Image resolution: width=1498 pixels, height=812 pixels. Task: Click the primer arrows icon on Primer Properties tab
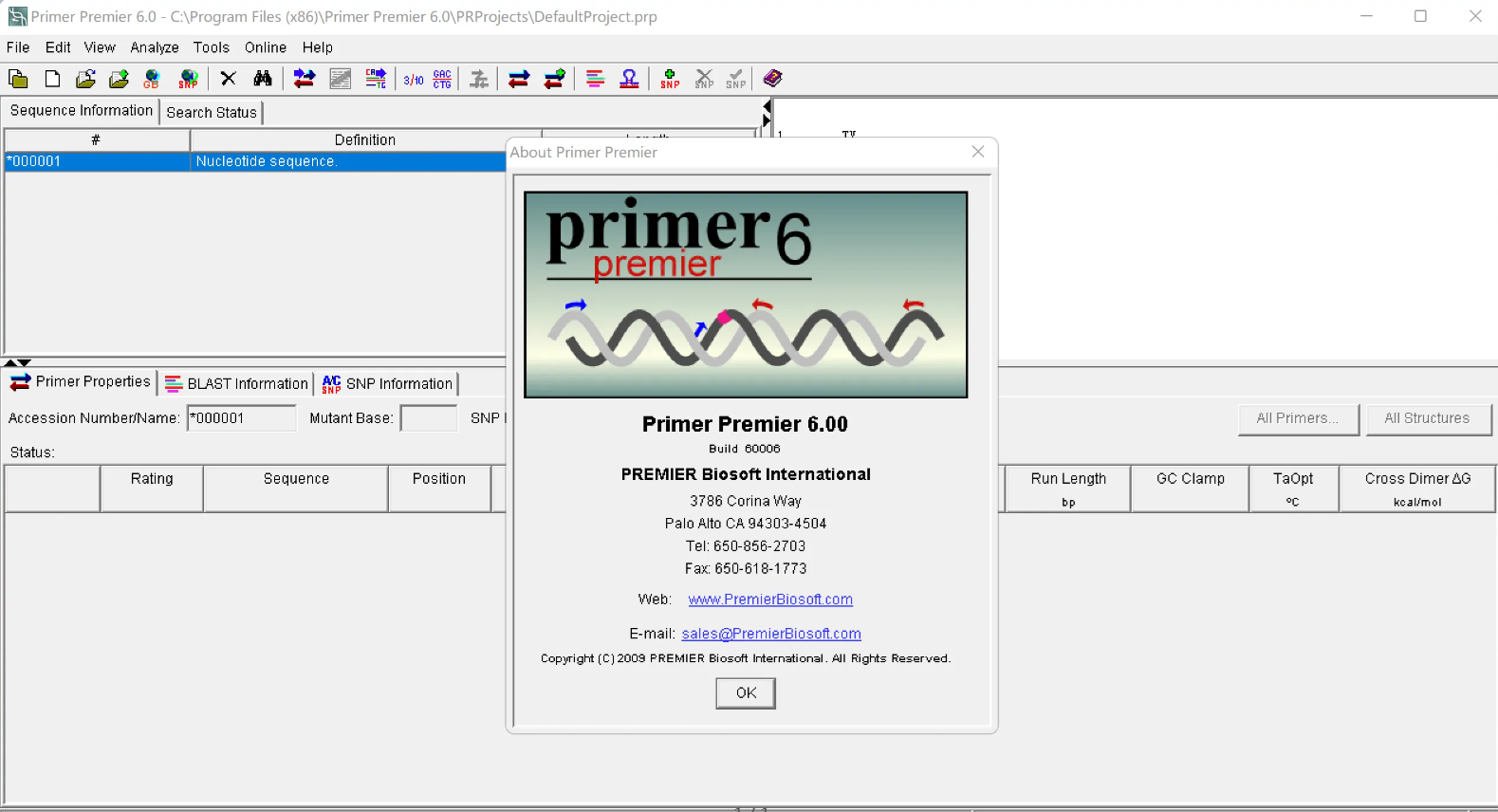click(x=20, y=382)
